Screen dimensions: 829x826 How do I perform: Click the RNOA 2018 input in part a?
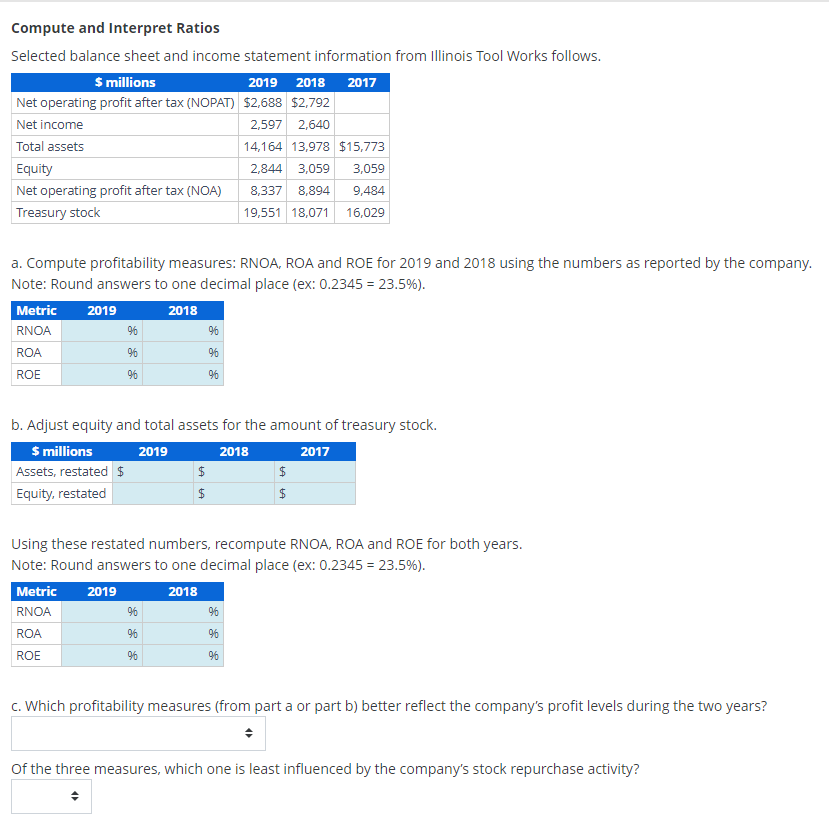185,330
